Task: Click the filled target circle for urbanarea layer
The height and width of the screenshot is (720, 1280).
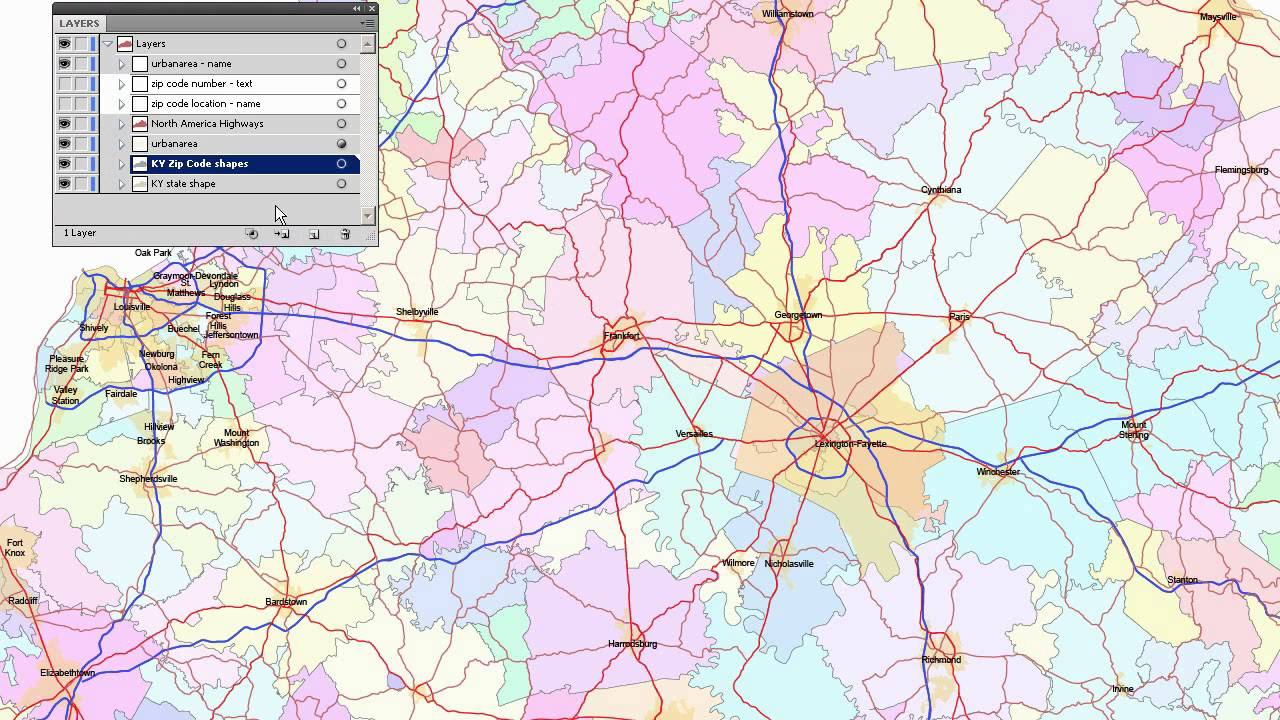Action: [x=341, y=144]
